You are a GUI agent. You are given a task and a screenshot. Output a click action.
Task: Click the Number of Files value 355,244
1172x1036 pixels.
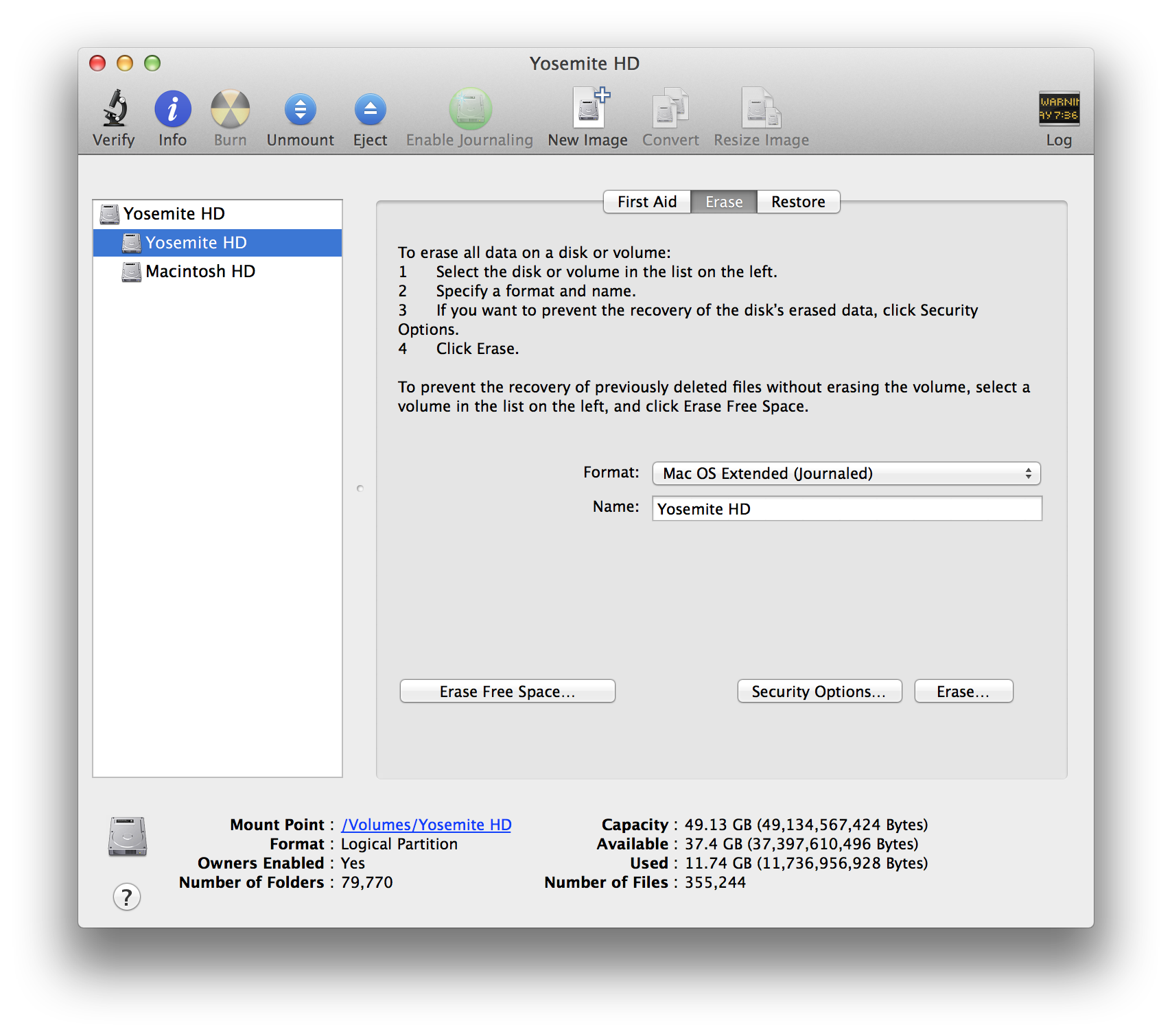715,882
